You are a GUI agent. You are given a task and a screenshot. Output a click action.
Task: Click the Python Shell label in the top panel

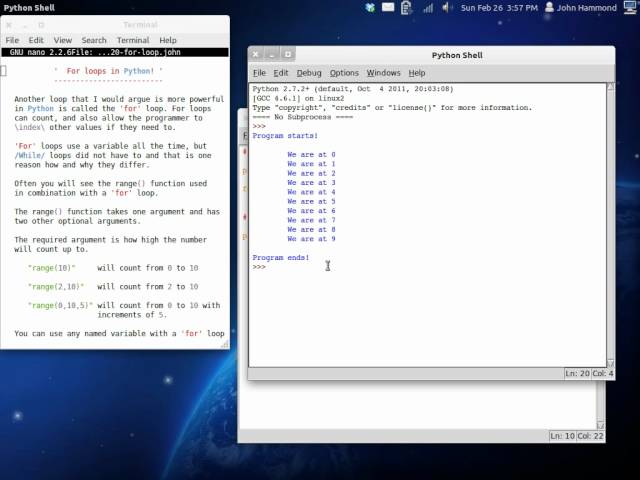click(x=29, y=7)
